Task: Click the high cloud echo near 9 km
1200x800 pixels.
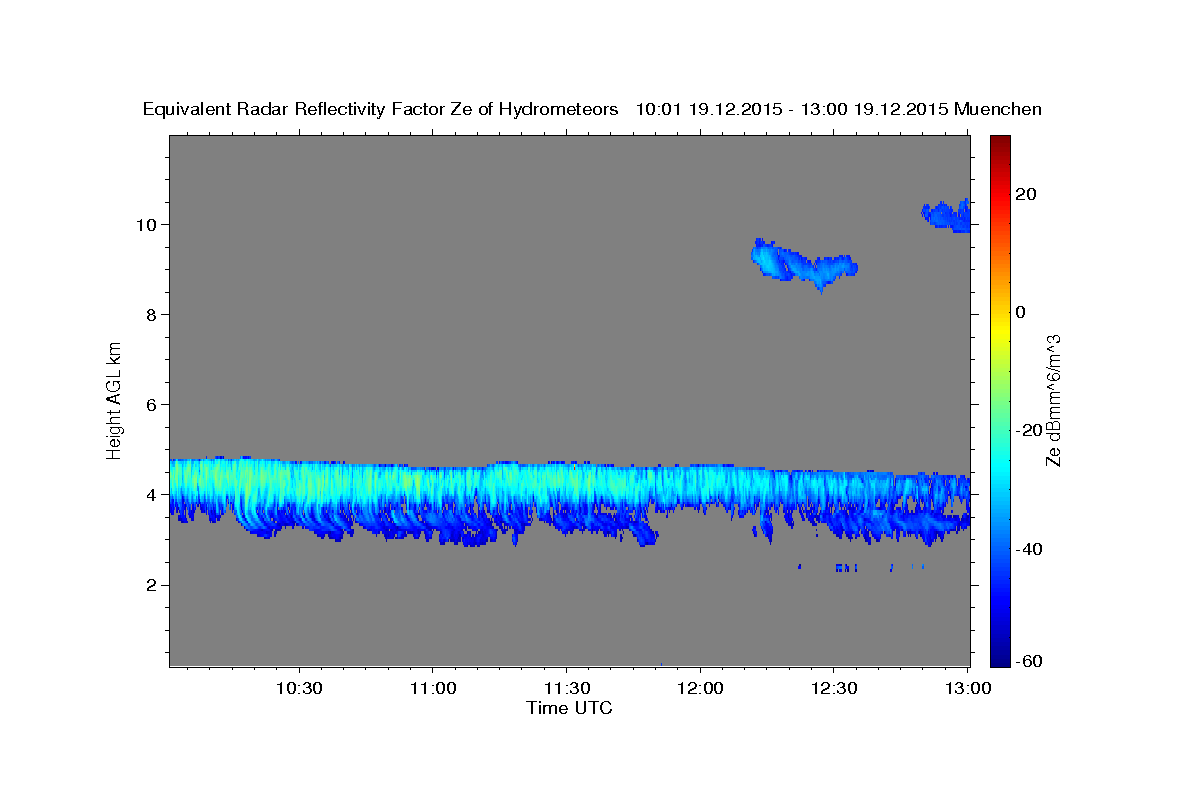Action: (x=803, y=264)
